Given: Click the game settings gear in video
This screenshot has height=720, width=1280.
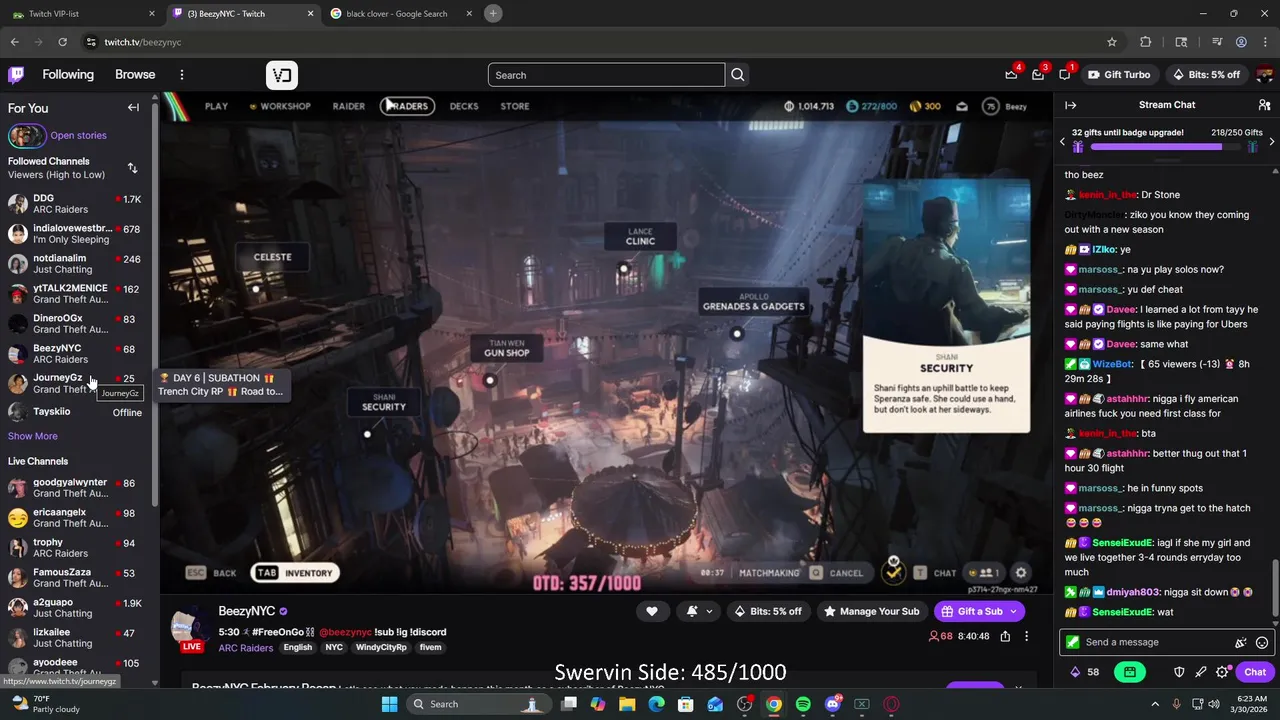Looking at the screenshot, I should [x=1020, y=573].
